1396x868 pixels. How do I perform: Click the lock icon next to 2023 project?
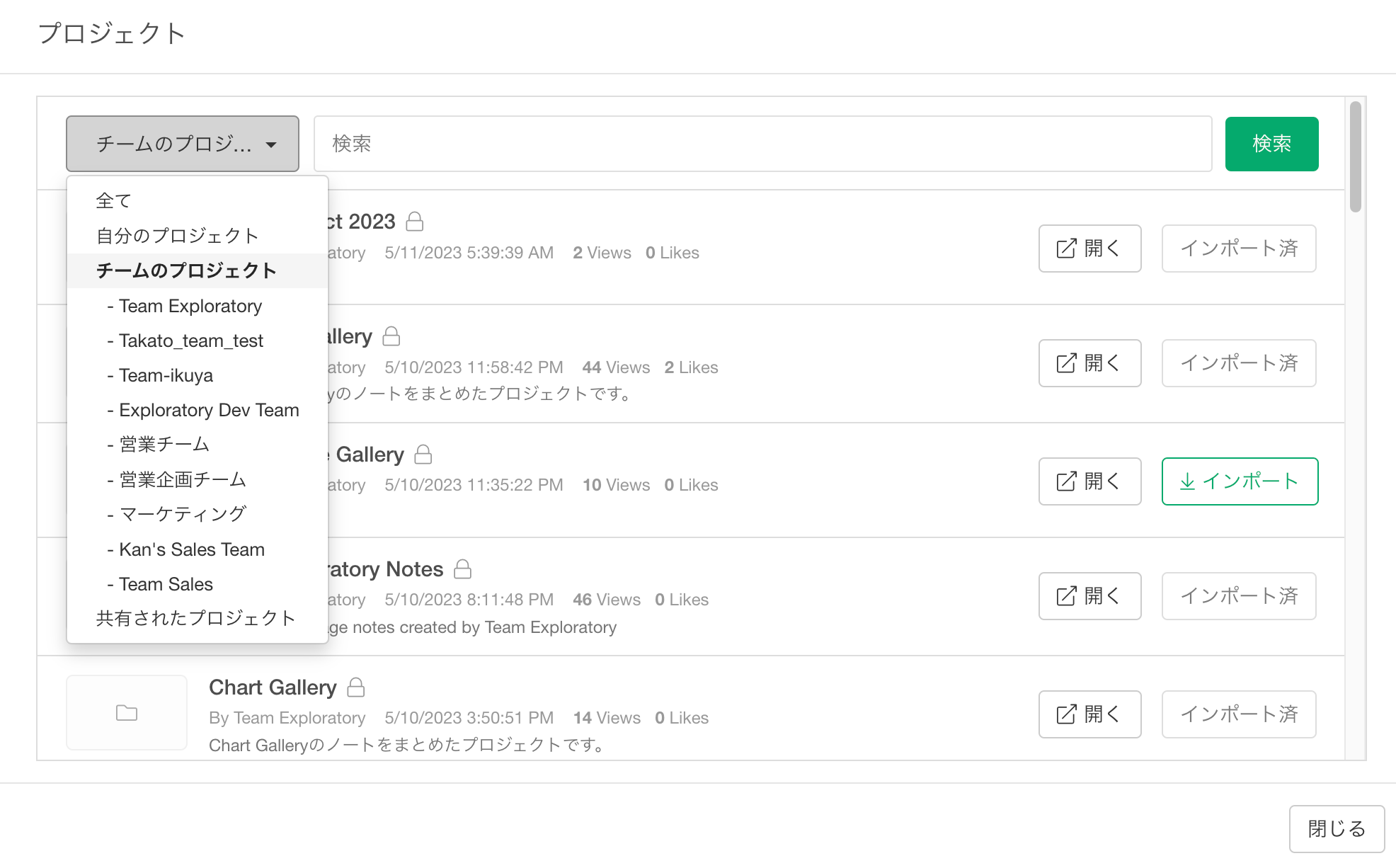click(415, 222)
